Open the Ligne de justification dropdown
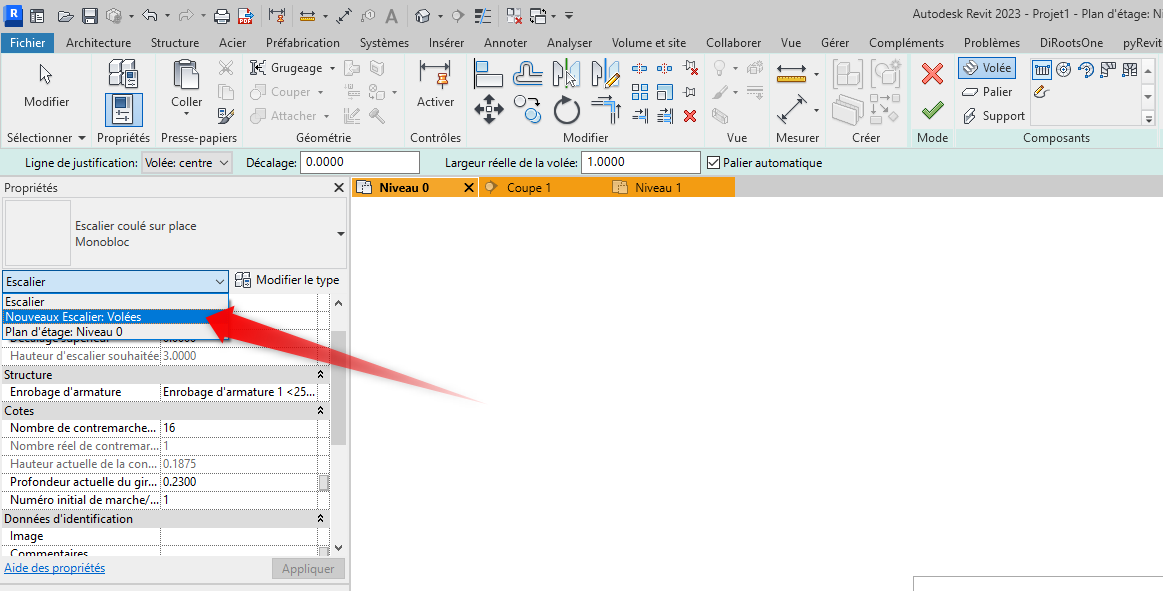Screen dimensions: 1163x591 coord(187,163)
